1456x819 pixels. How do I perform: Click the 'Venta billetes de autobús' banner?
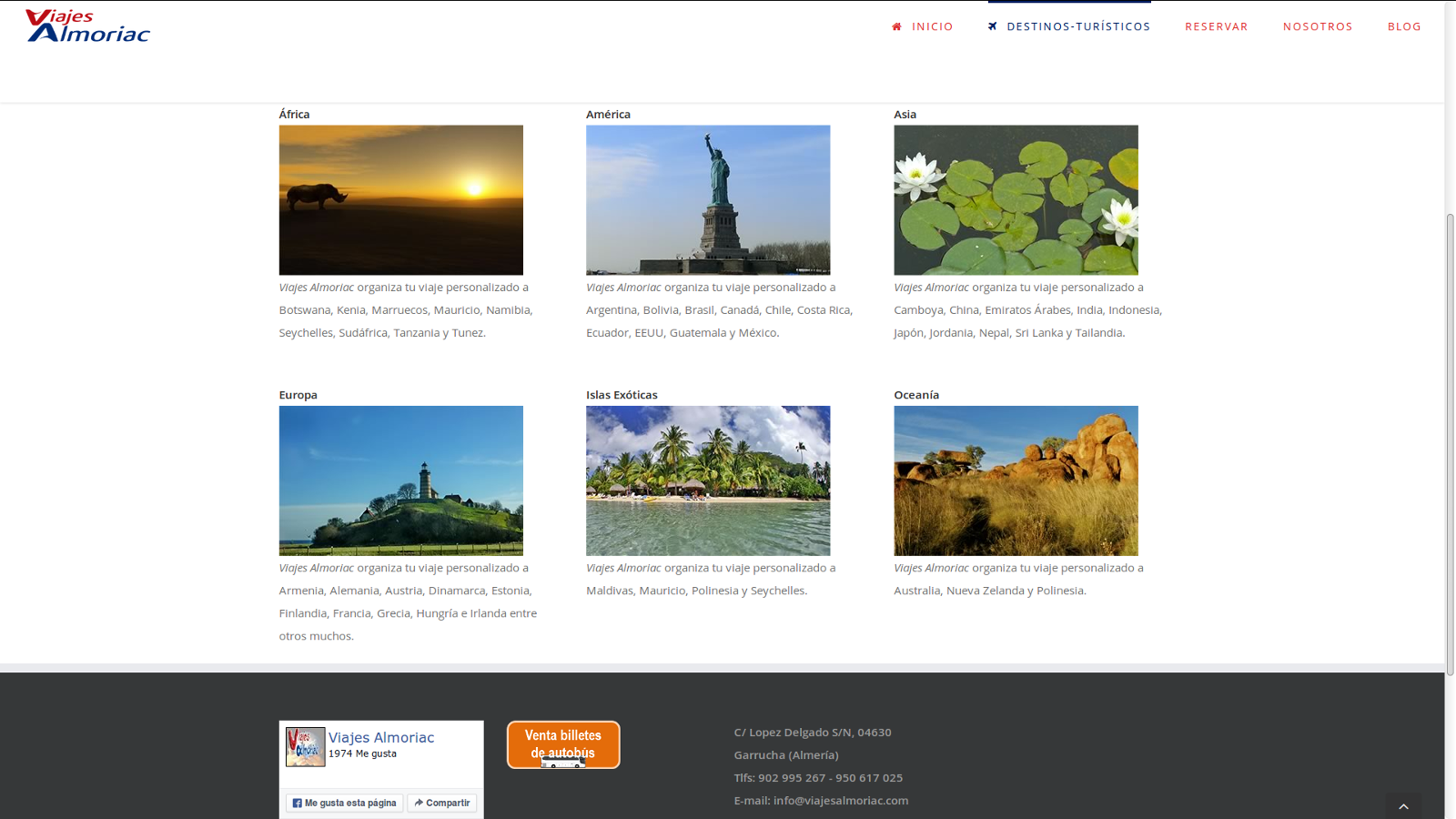563,745
